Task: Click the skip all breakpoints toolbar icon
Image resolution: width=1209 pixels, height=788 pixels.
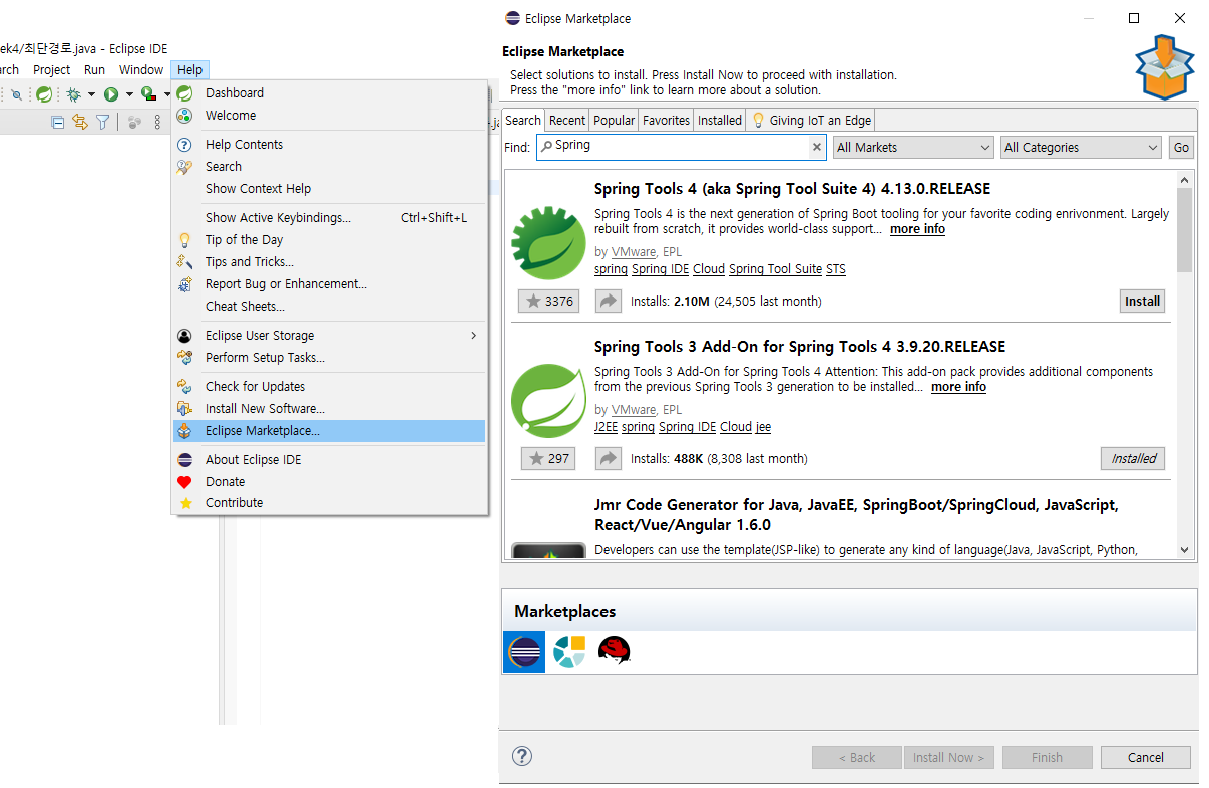Action: 16,94
